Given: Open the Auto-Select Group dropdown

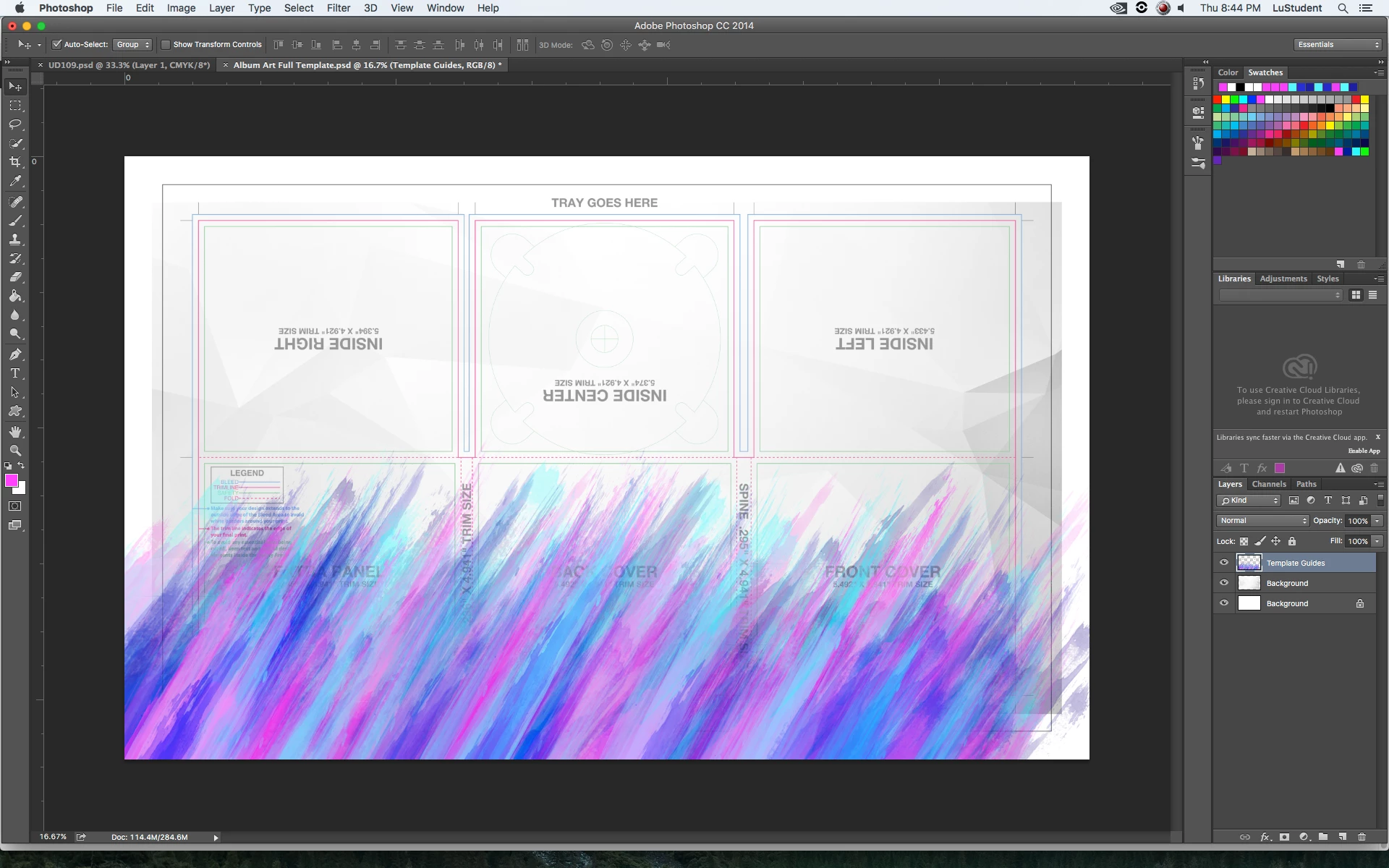Looking at the screenshot, I should tap(132, 45).
